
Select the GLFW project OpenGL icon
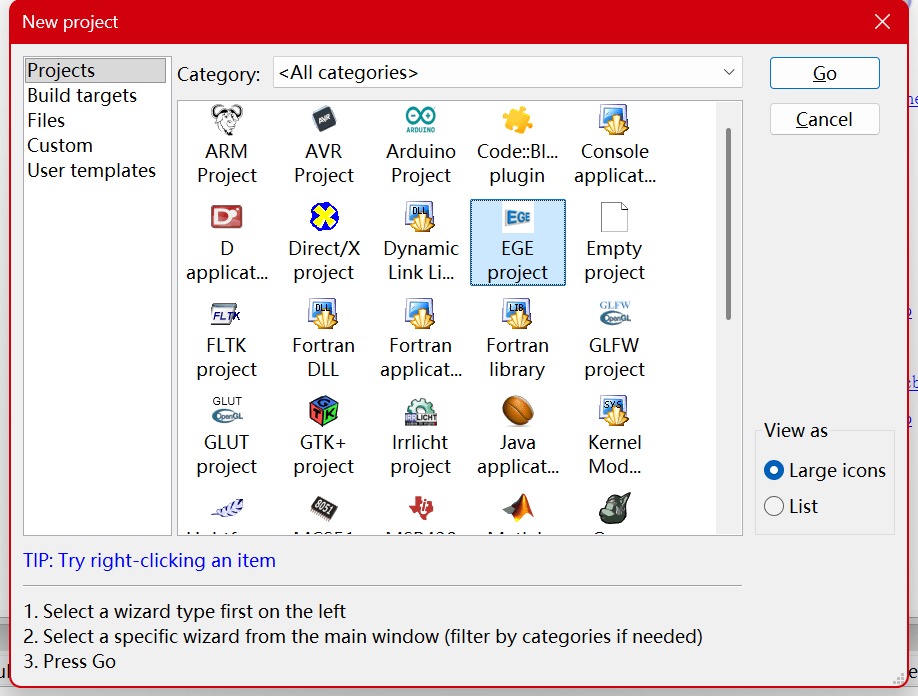click(x=614, y=314)
